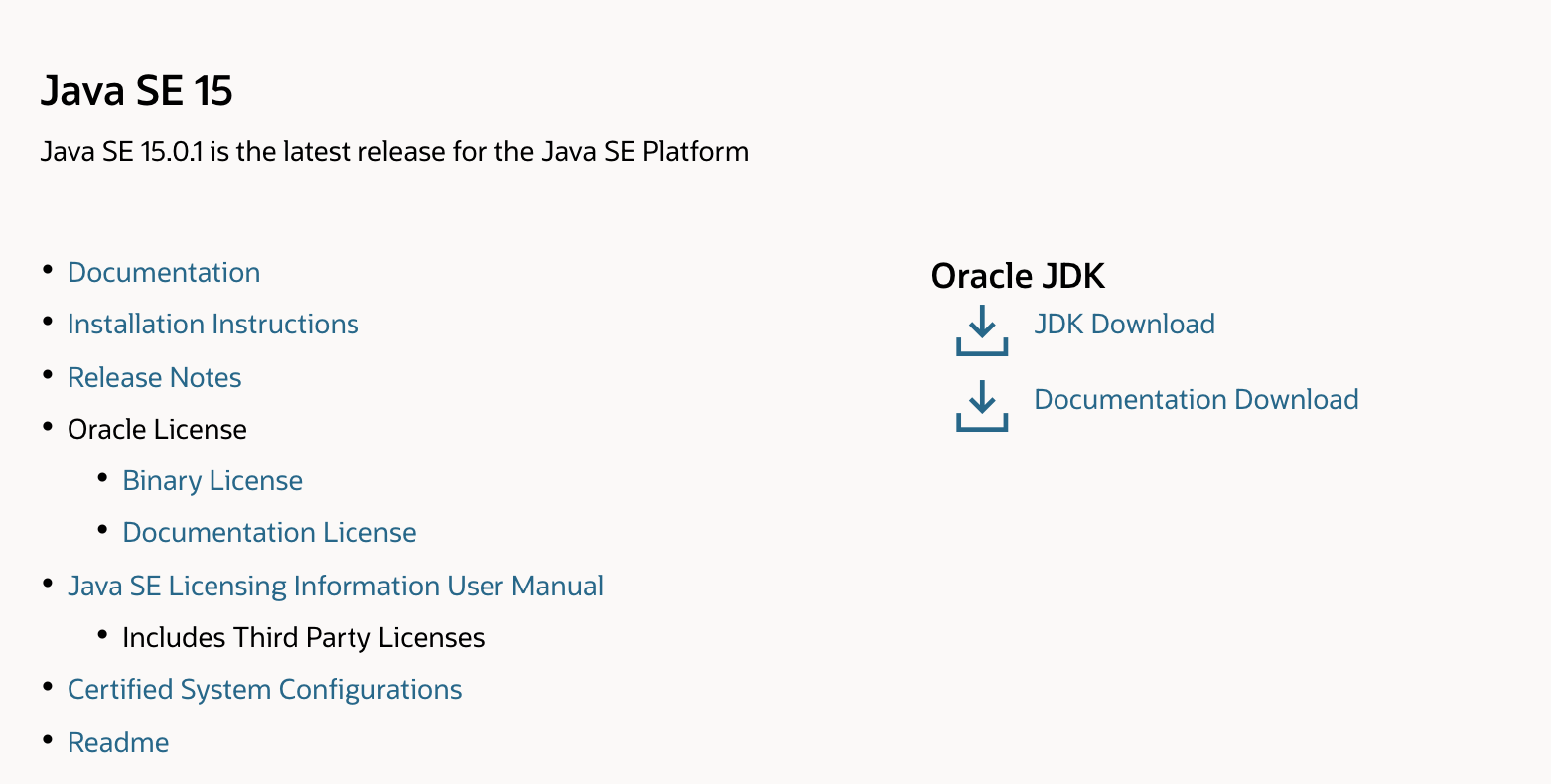
Task: Click the JDK Download link
Action: [1125, 325]
